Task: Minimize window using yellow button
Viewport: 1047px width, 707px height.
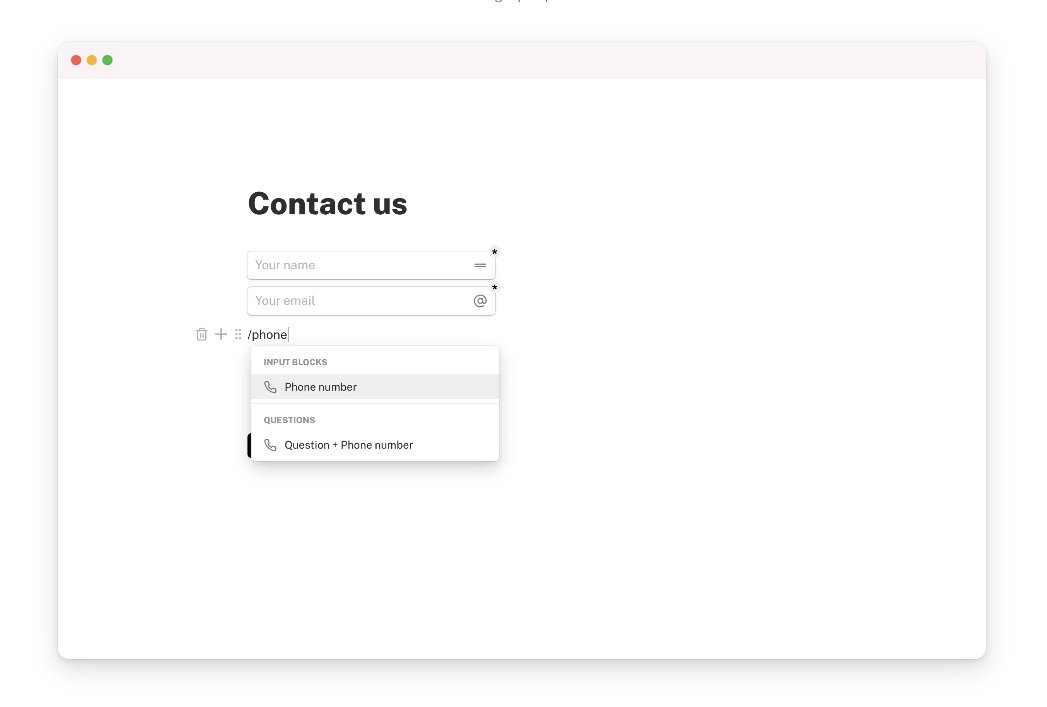Action: [x=91, y=60]
